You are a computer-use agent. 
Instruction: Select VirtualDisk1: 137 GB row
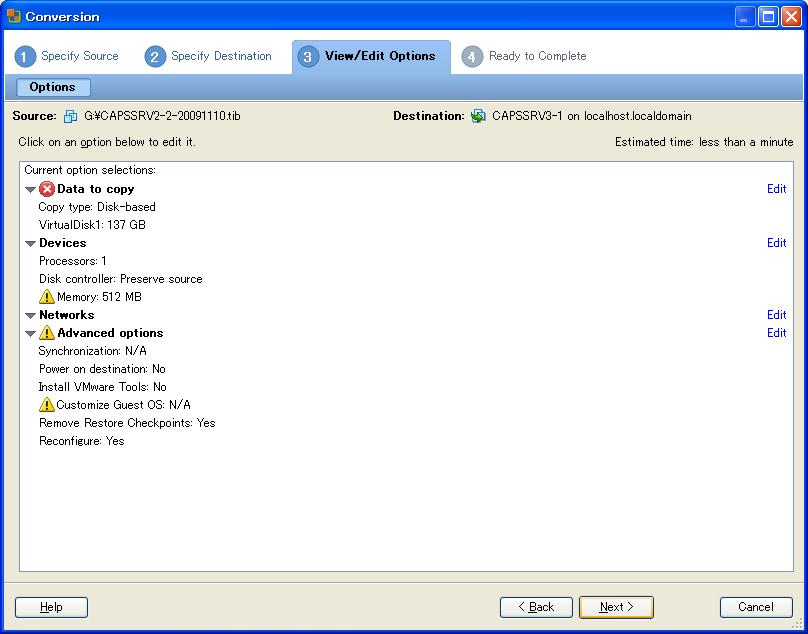(92, 225)
